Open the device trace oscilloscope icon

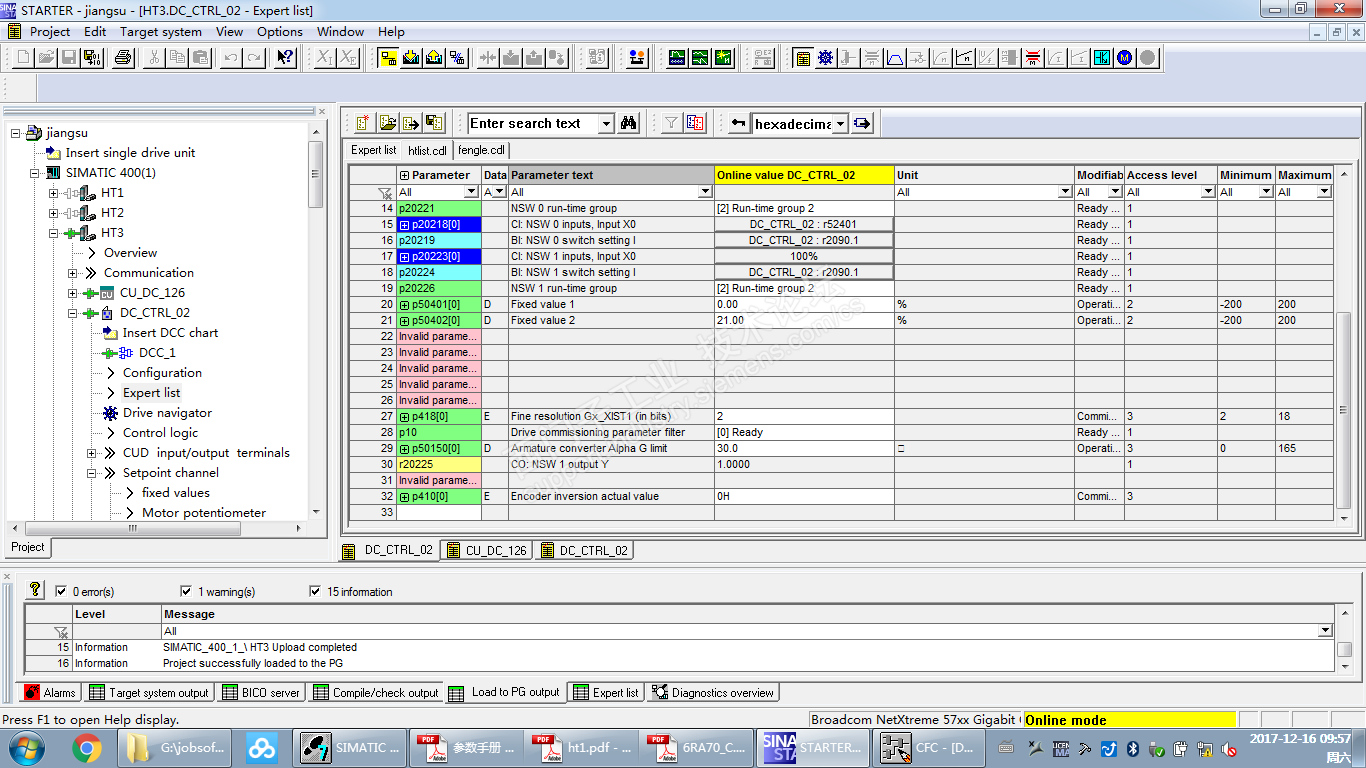point(678,58)
